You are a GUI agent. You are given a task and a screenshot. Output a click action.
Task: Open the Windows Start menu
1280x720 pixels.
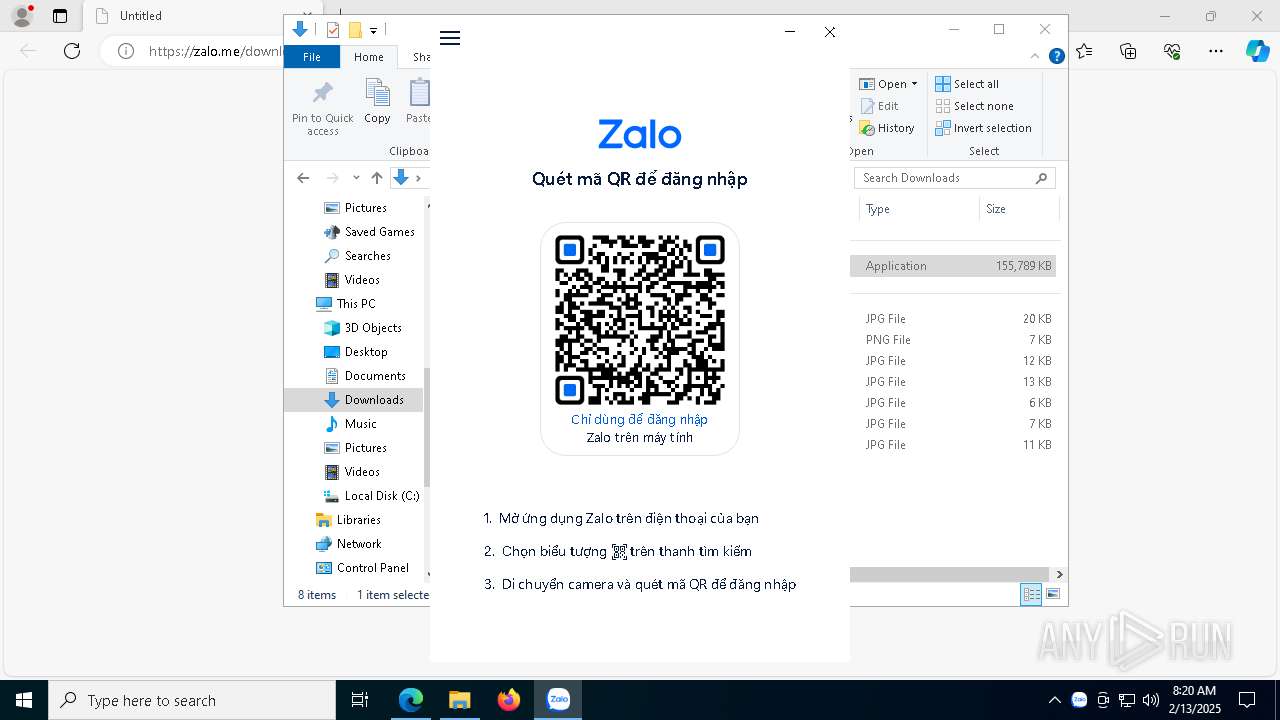click(24, 700)
